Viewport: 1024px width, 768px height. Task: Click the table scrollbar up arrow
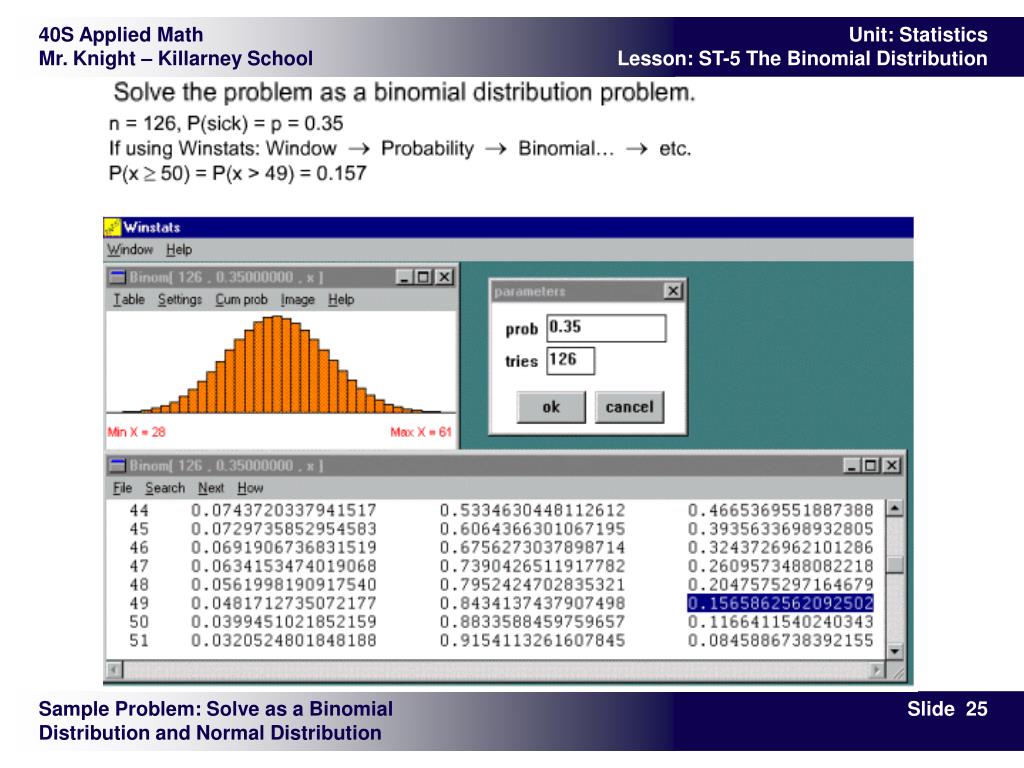click(895, 507)
